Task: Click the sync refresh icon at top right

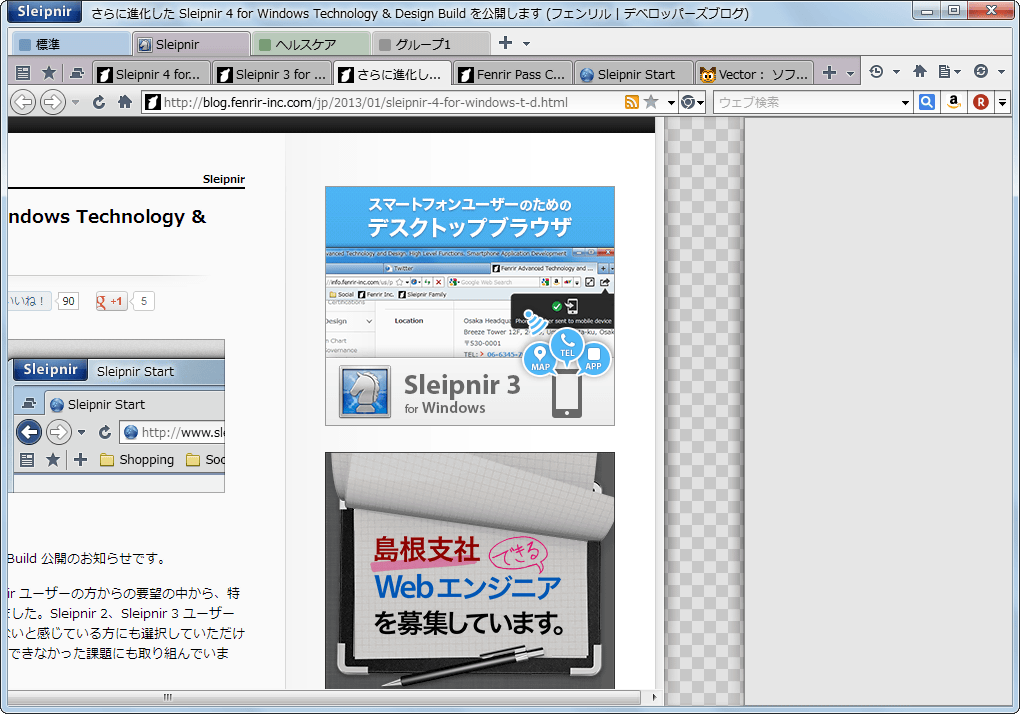Action: click(981, 72)
